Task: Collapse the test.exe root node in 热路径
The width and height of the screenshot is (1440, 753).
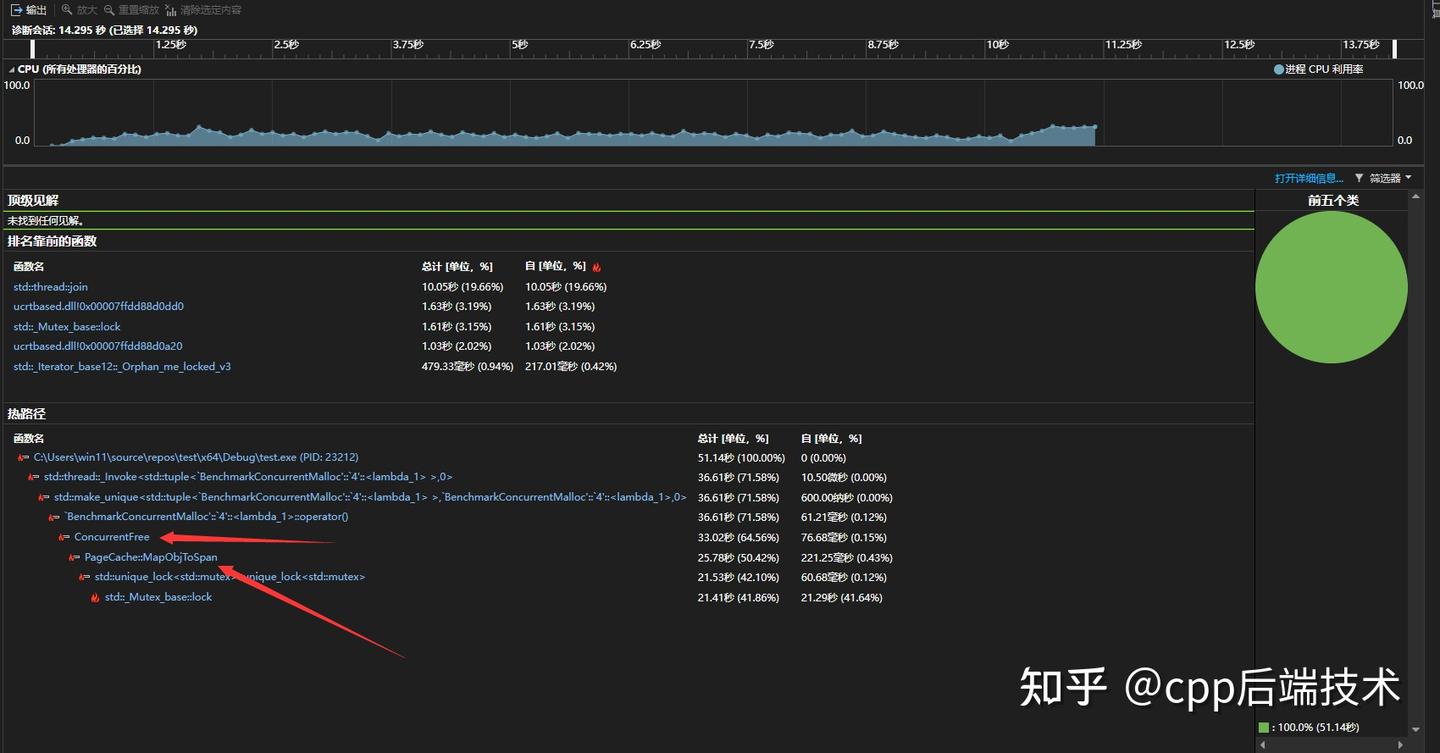Action: [22, 457]
